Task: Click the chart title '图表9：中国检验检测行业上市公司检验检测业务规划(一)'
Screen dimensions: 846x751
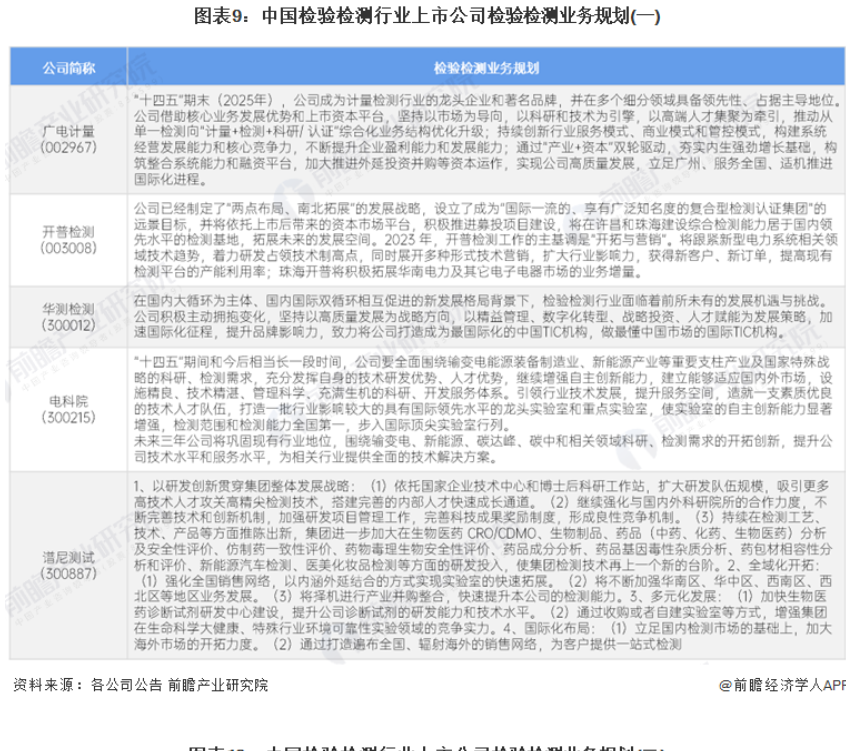Action: point(427,16)
